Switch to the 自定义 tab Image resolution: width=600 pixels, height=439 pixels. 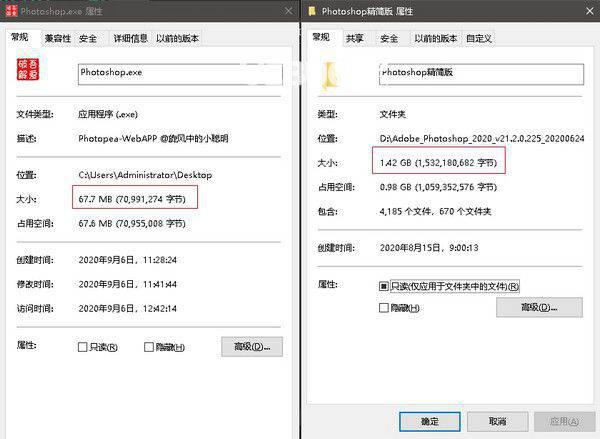click(x=479, y=38)
